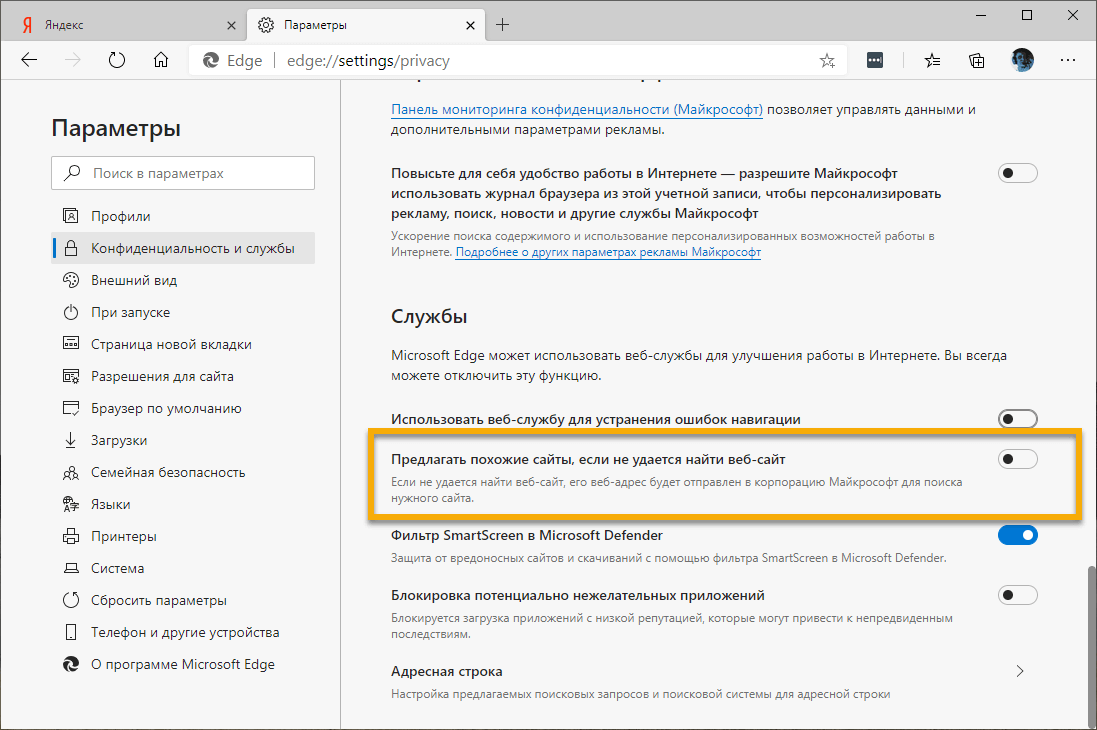Viewport: 1097px width, 730px height.
Task: Click the Поиск в параметрах search field
Action: pyautogui.click(x=183, y=173)
